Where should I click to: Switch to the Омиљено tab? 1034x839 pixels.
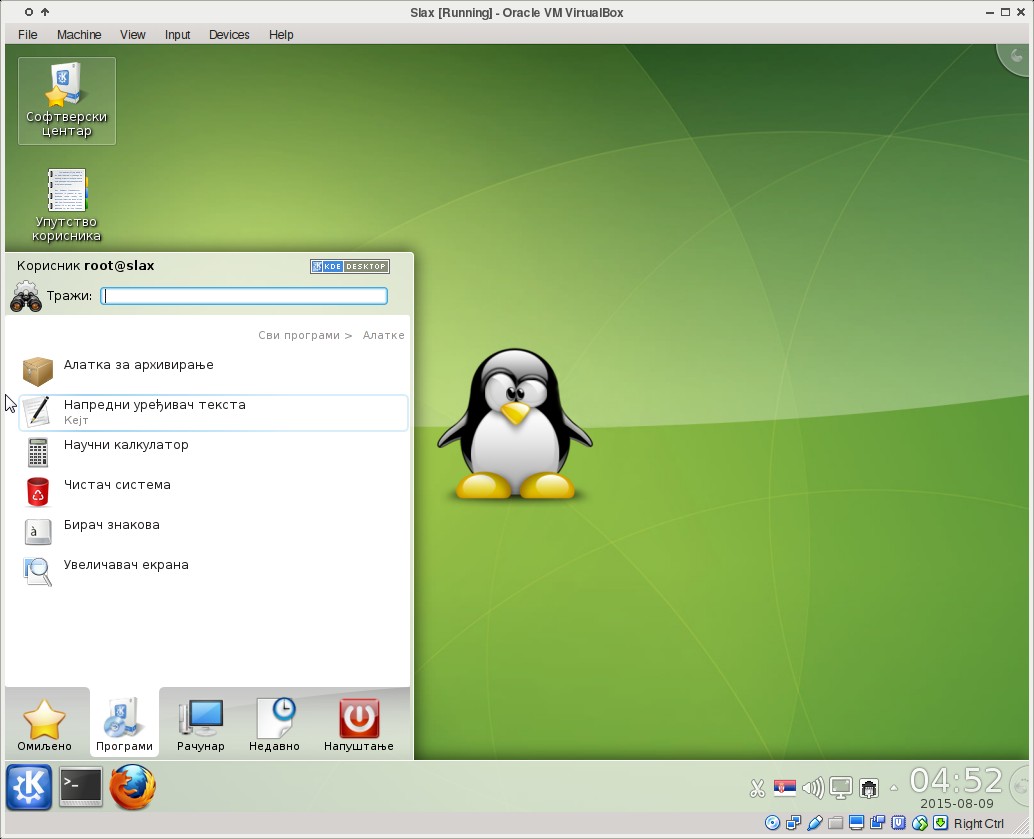click(x=44, y=724)
